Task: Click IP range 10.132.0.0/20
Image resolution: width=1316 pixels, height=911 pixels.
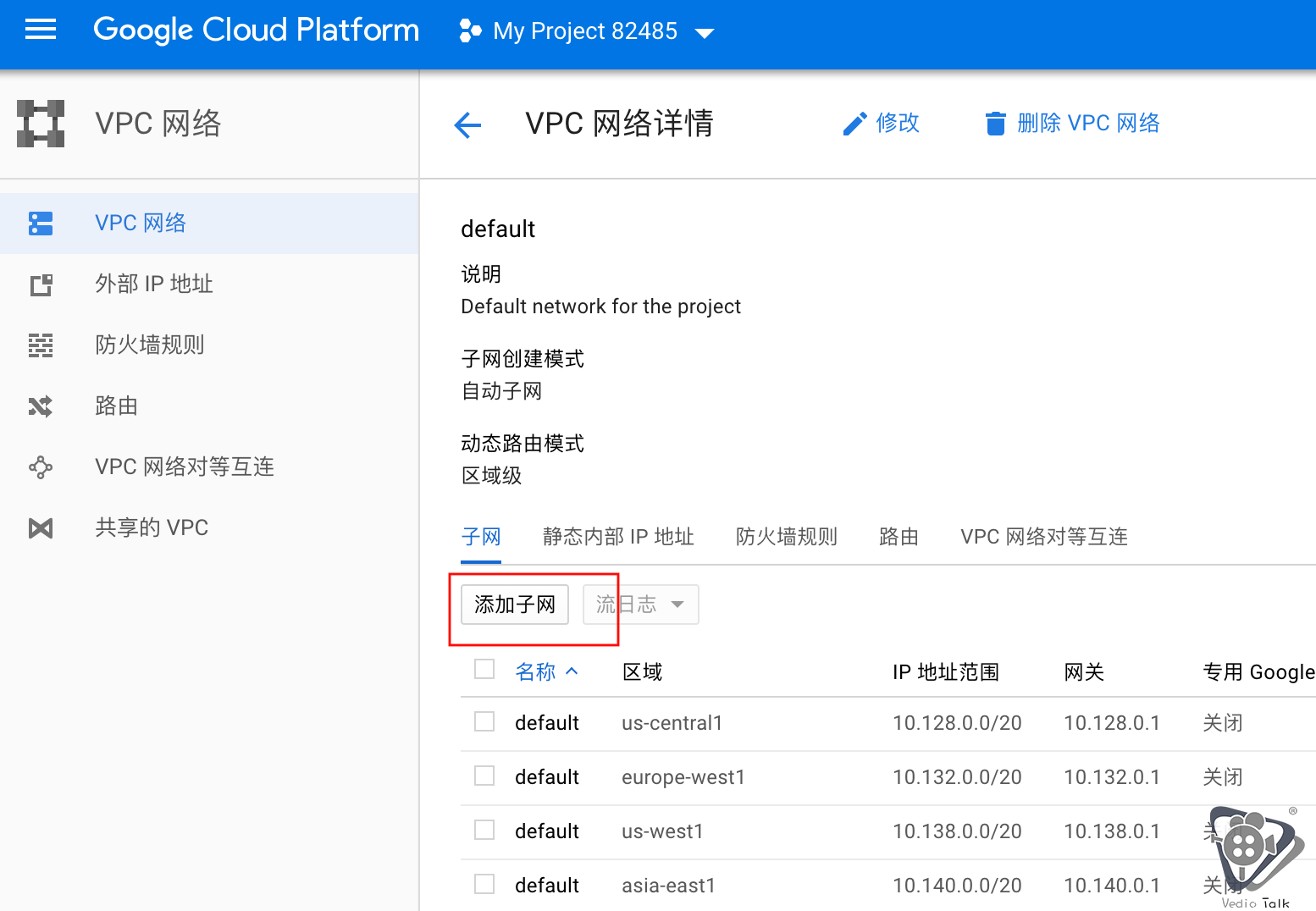Action: tap(957, 777)
